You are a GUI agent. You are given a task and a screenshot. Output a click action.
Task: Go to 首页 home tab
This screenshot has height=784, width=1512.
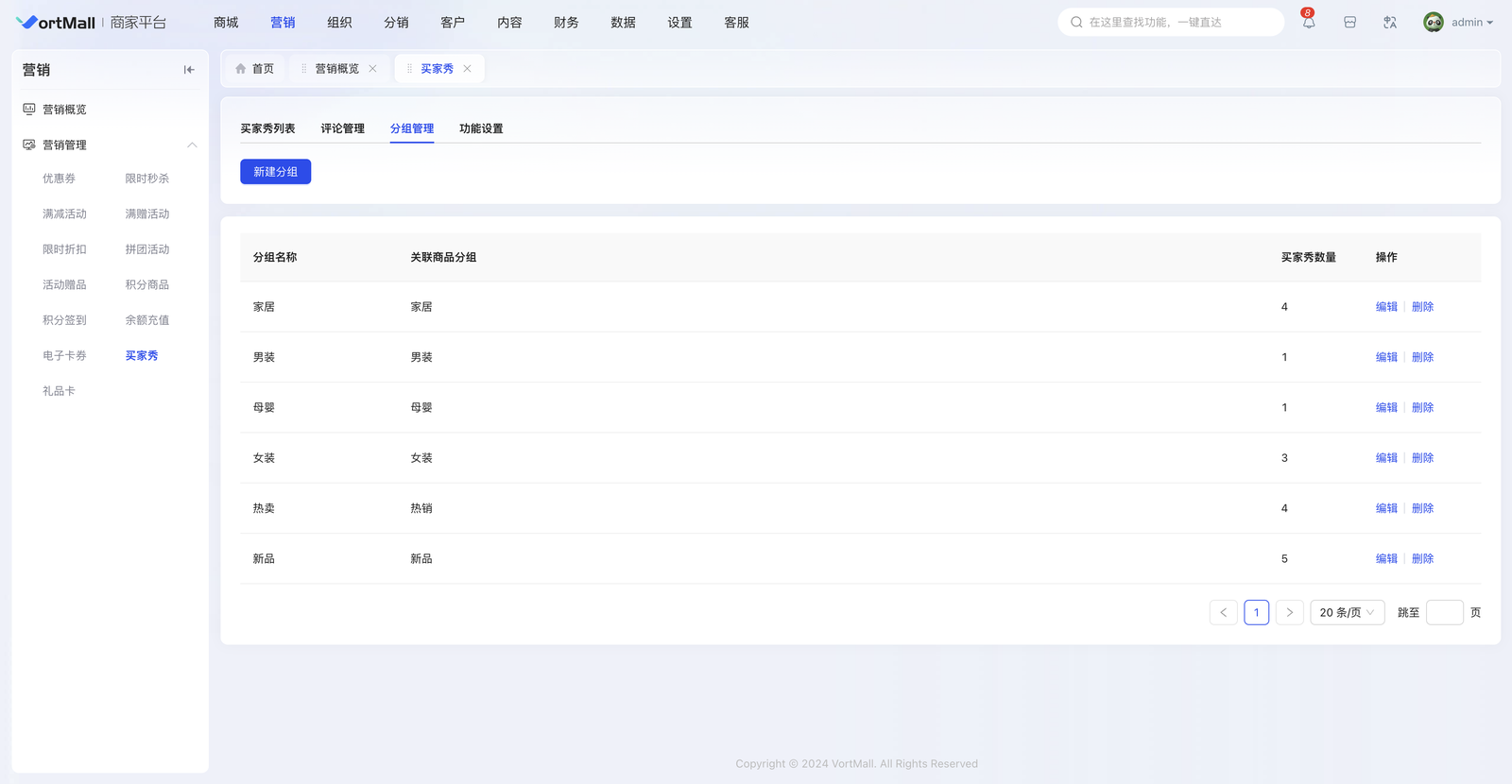[x=254, y=69]
